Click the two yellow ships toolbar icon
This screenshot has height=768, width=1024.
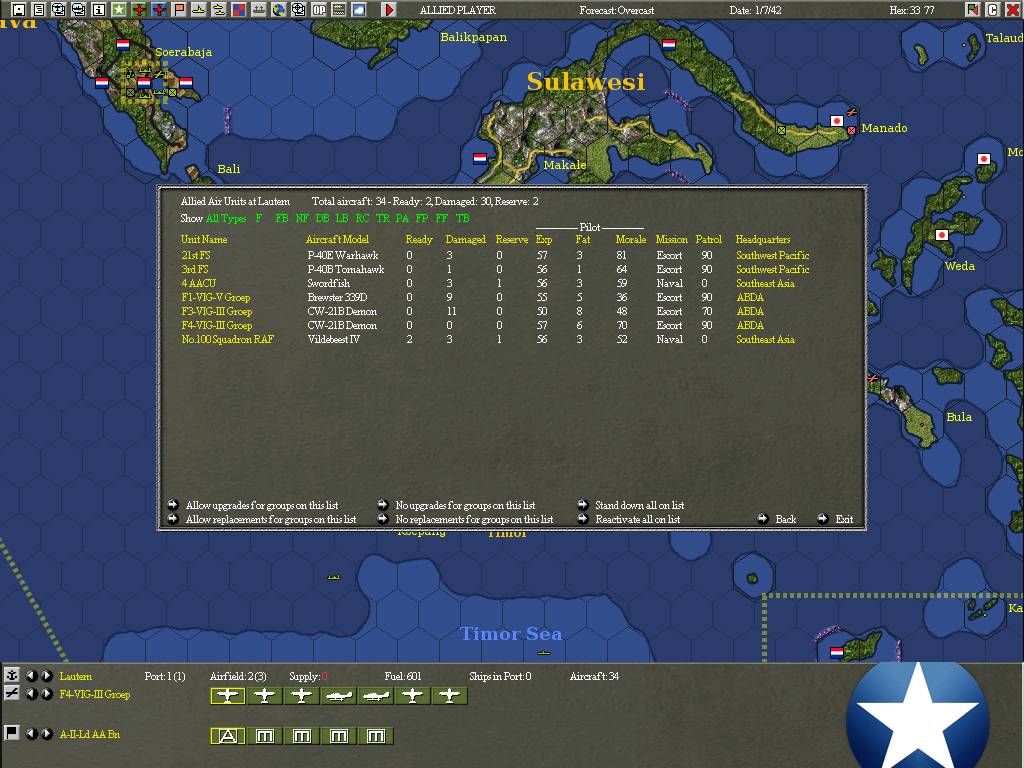[x=219, y=10]
